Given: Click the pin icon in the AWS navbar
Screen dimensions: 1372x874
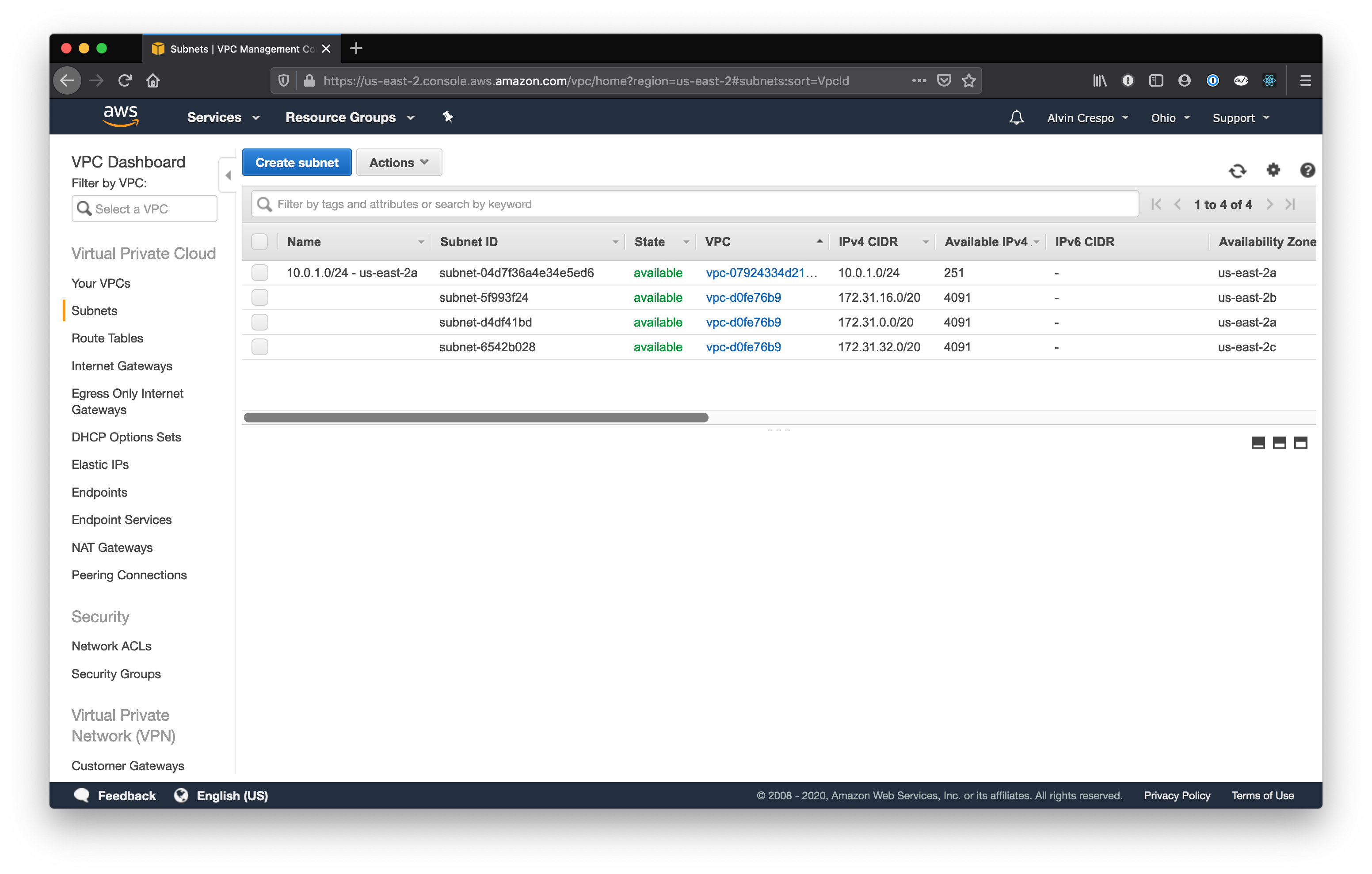Looking at the screenshot, I should click(x=448, y=117).
